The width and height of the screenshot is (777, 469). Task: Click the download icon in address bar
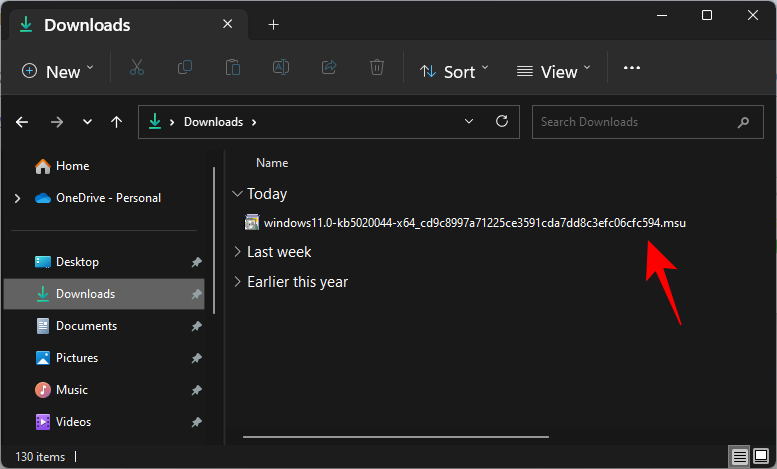coord(155,121)
